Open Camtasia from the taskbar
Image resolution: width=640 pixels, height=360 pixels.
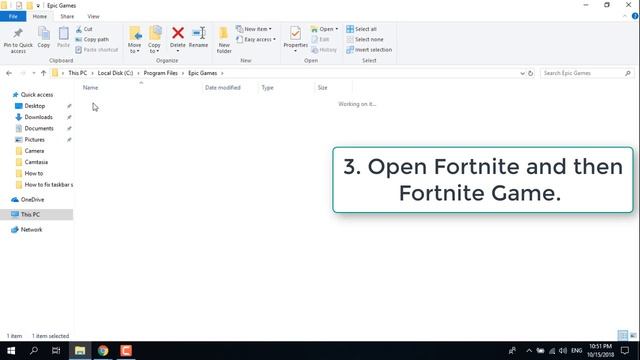(x=126, y=351)
